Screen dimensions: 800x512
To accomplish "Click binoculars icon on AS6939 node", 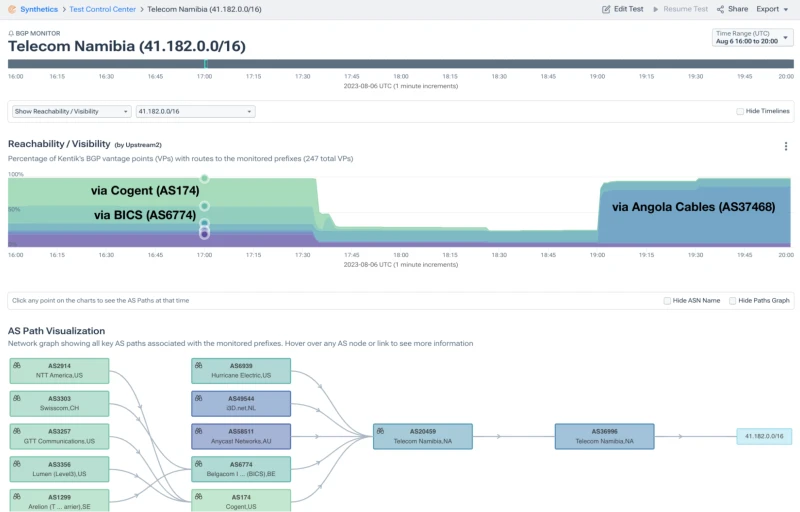I will pos(198,366).
